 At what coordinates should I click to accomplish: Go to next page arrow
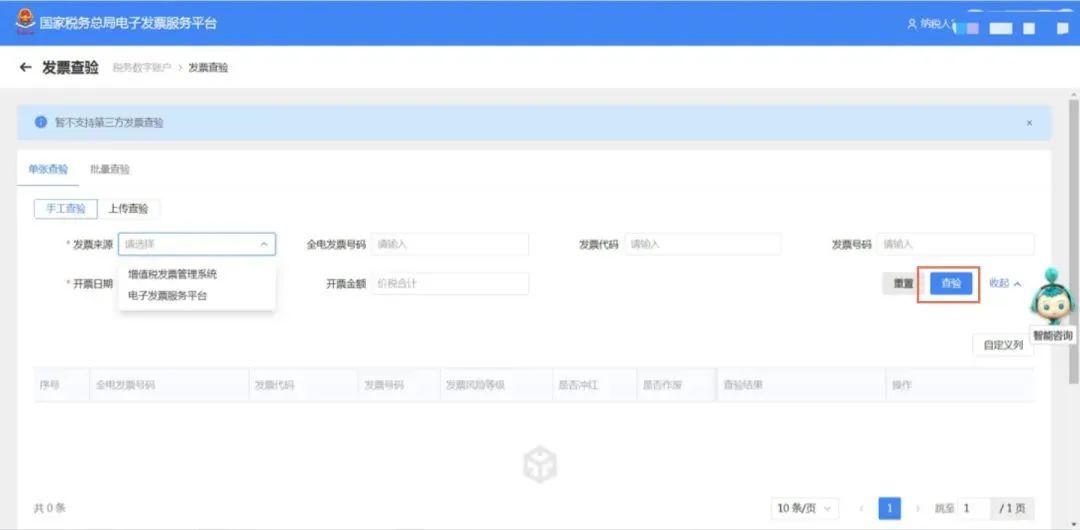pyautogui.click(x=918, y=509)
